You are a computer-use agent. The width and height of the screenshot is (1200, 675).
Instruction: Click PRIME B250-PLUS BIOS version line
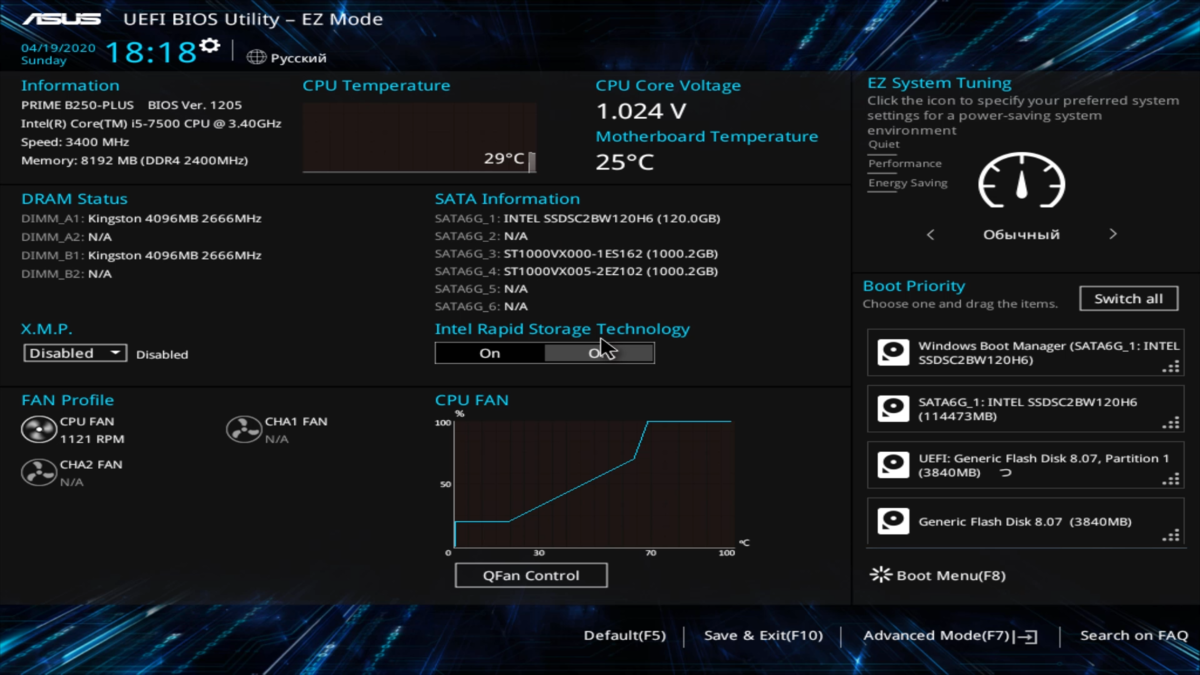coord(131,105)
